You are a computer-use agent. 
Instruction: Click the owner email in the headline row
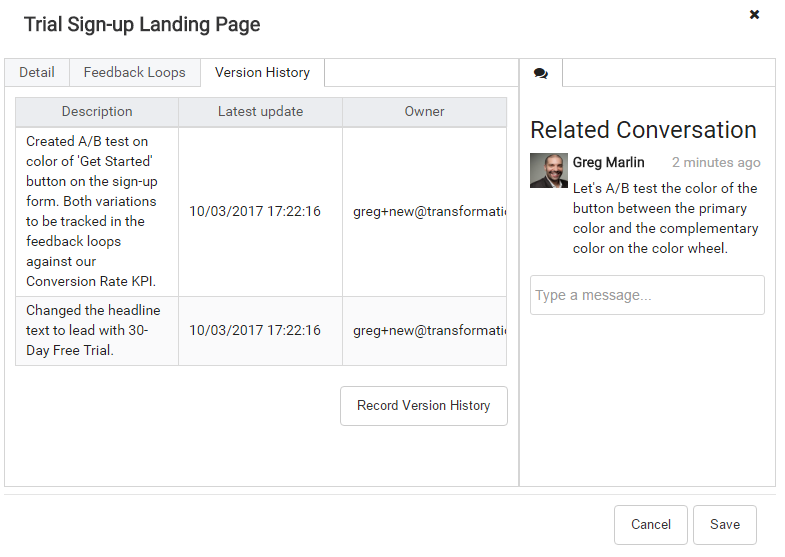pyautogui.click(x=429, y=331)
